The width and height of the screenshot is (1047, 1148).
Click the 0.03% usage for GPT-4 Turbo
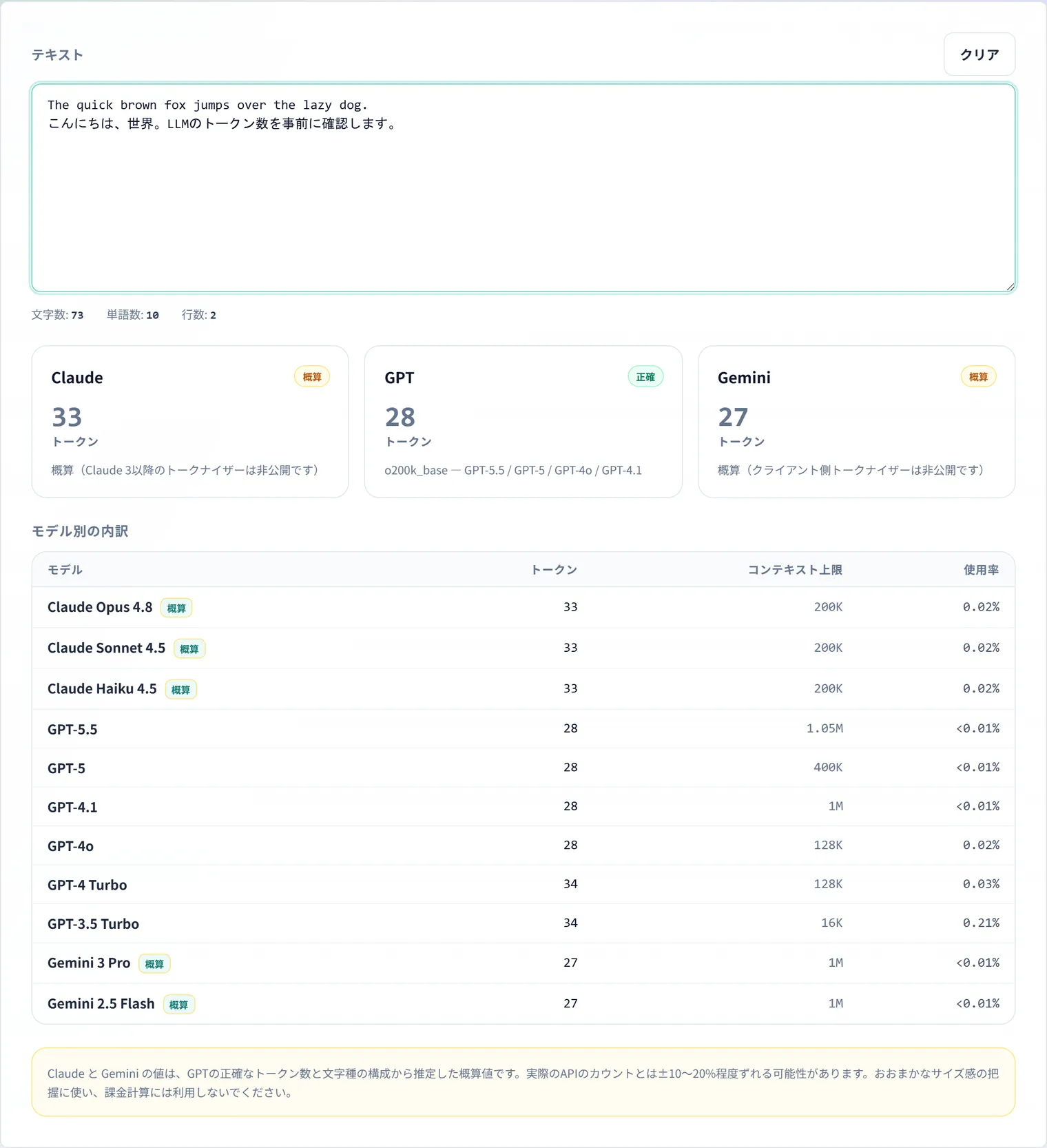point(981,884)
